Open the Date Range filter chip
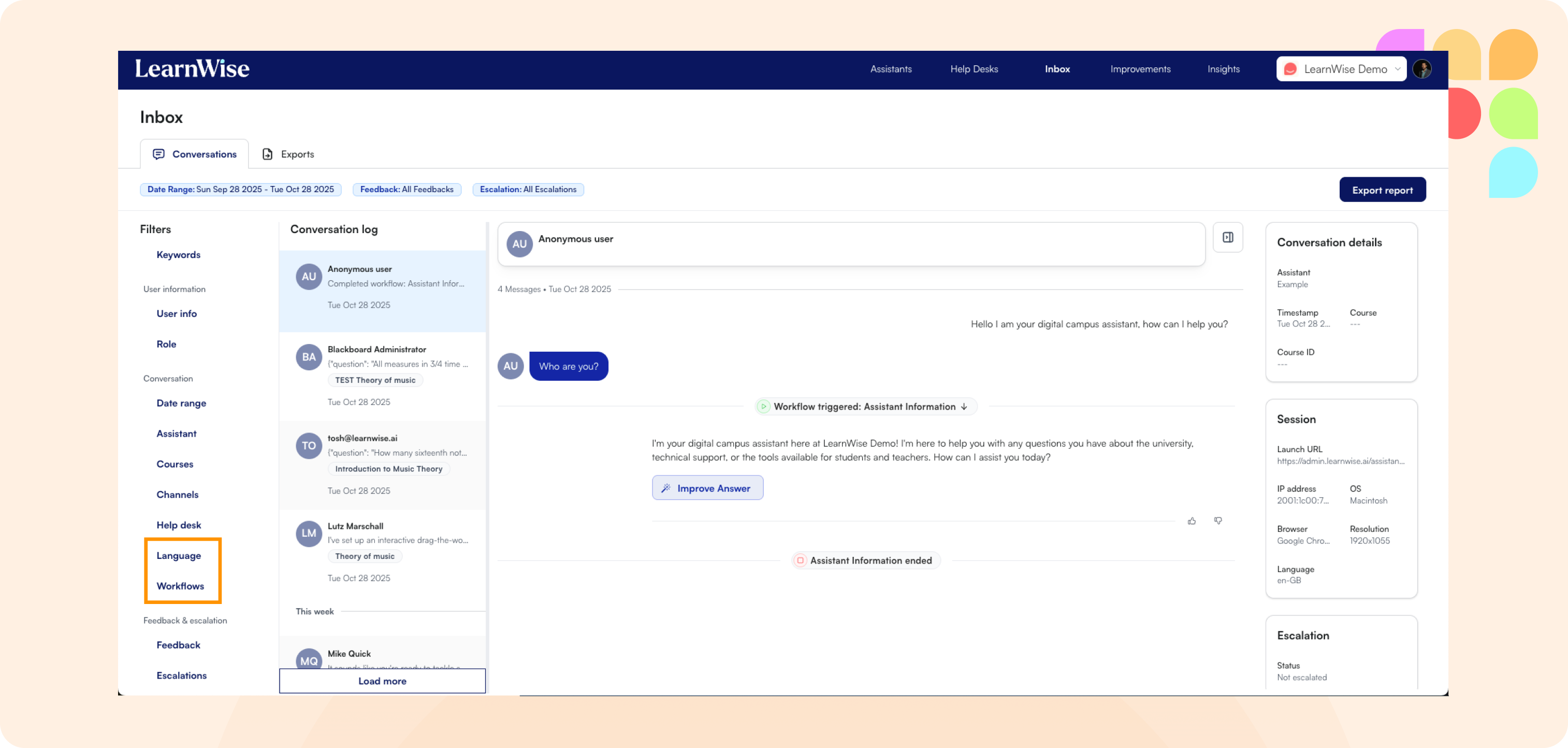Viewport: 1568px width, 748px height. coord(240,190)
